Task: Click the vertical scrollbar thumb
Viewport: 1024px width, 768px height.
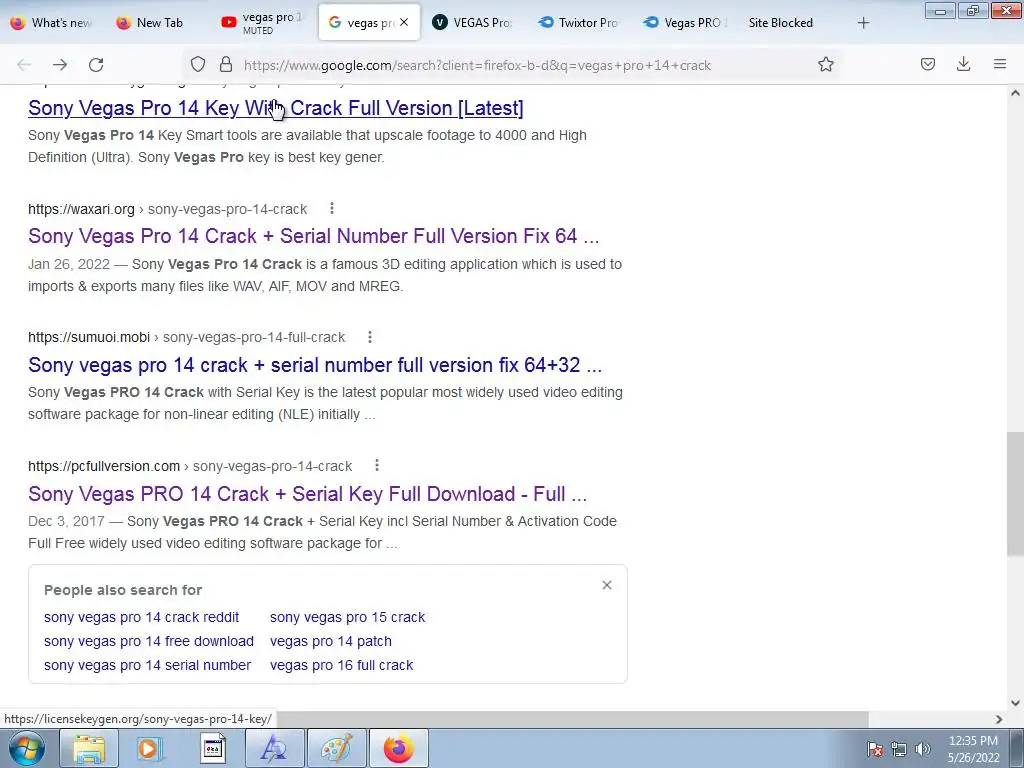Action: (1015, 494)
